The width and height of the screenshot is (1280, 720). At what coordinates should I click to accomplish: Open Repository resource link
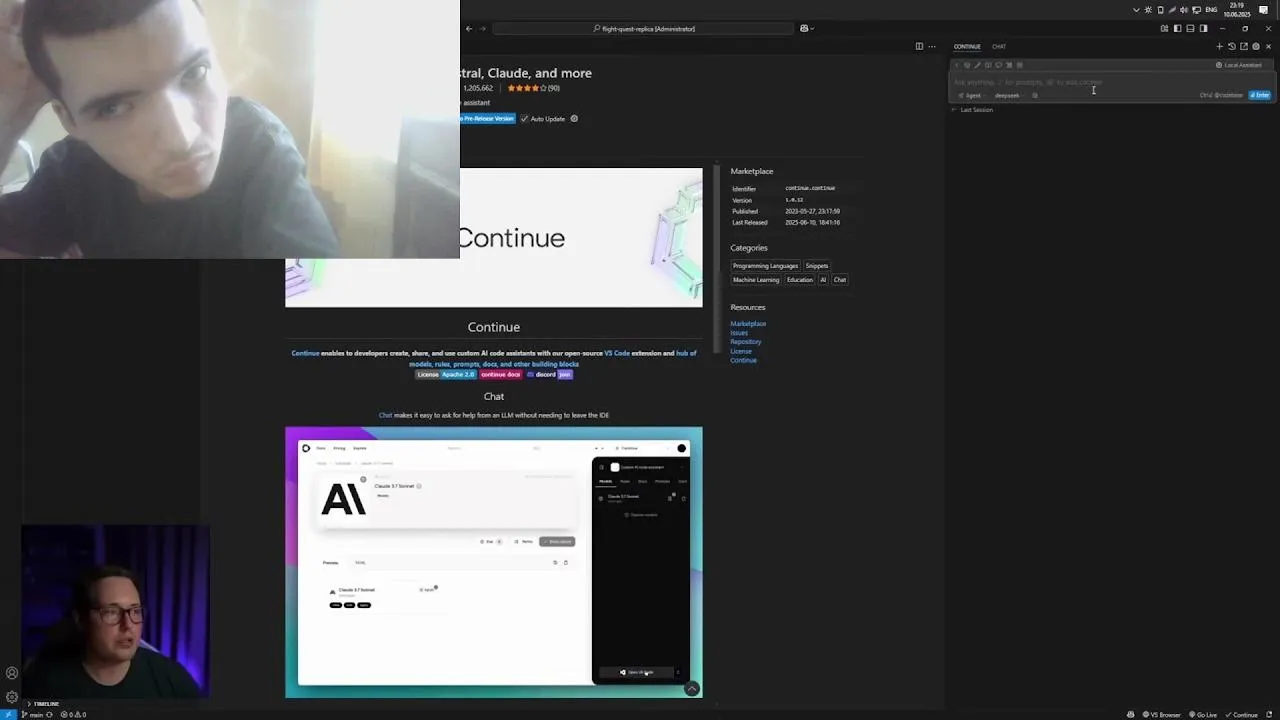pyautogui.click(x=746, y=342)
